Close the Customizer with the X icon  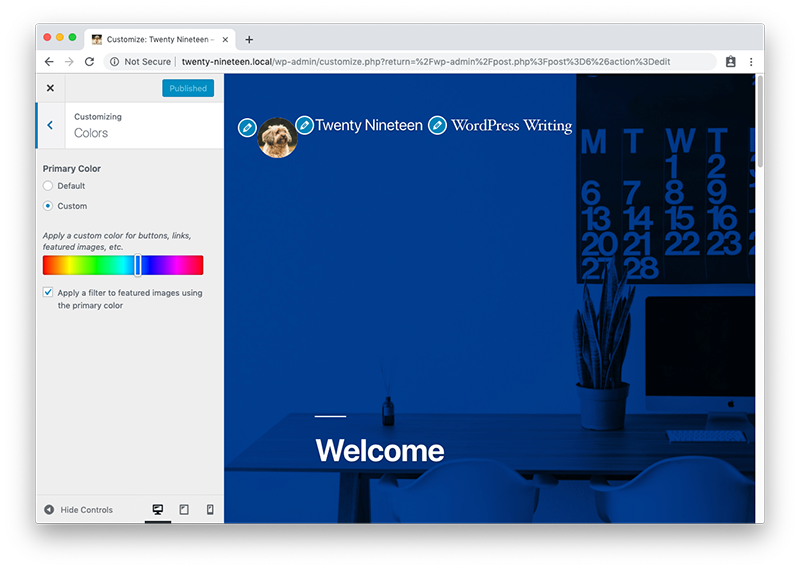point(50,88)
